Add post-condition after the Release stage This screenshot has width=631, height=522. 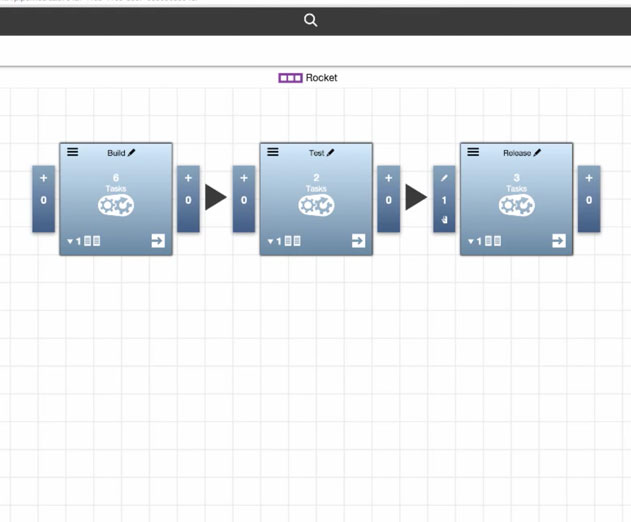coord(589,178)
